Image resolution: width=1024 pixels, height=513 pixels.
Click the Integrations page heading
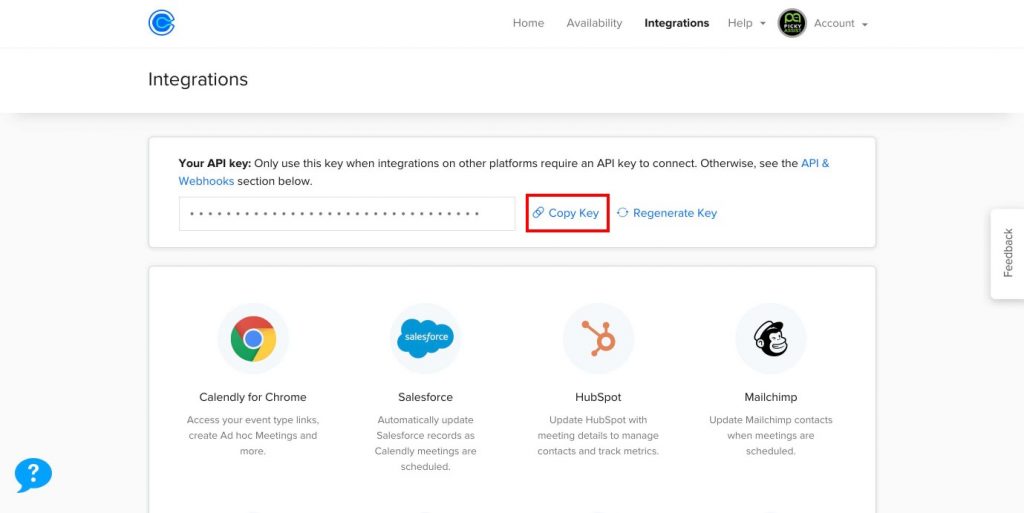[x=198, y=79]
